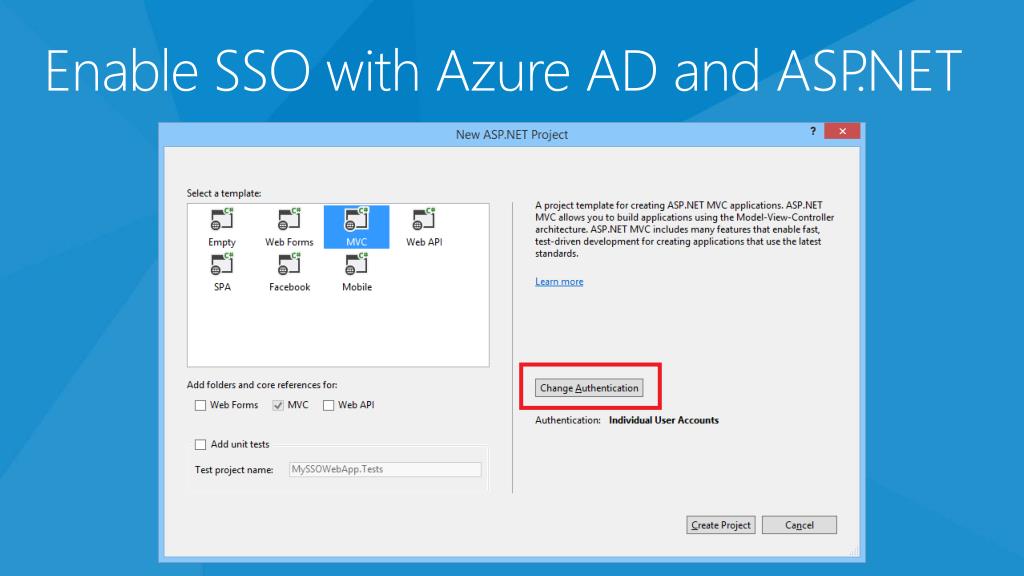Enable the Add unit tests checkbox
The height and width of the screenshot is (576, 1024).
coord(200,445)
